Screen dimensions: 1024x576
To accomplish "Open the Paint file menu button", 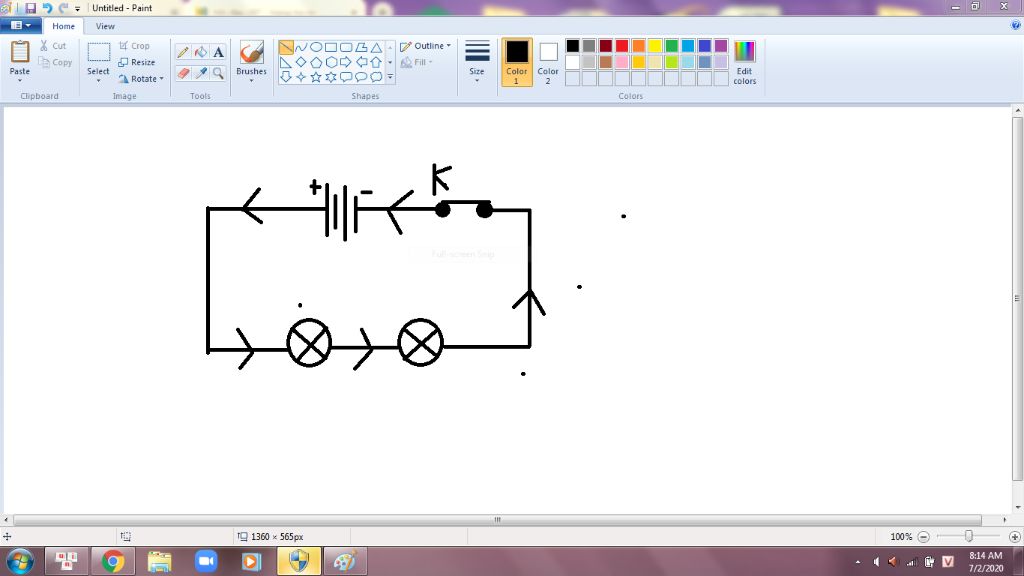I will (21, 25).
